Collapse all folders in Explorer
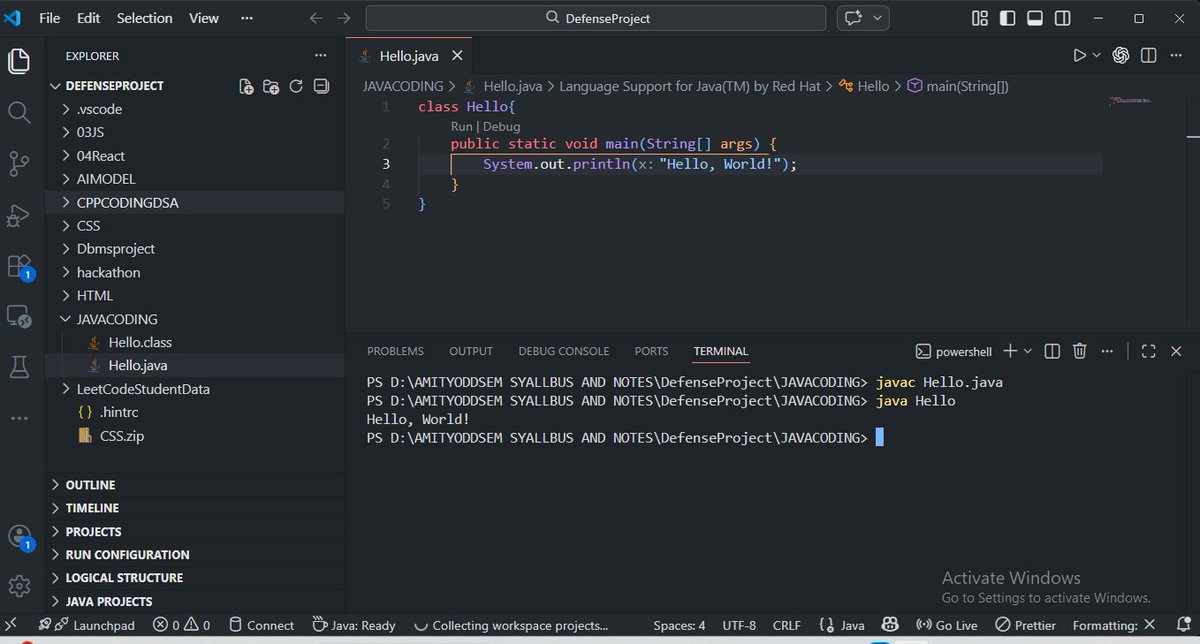Image resolution: width=1200 pixels, height=644 pixels. click(x=321, y=87)
